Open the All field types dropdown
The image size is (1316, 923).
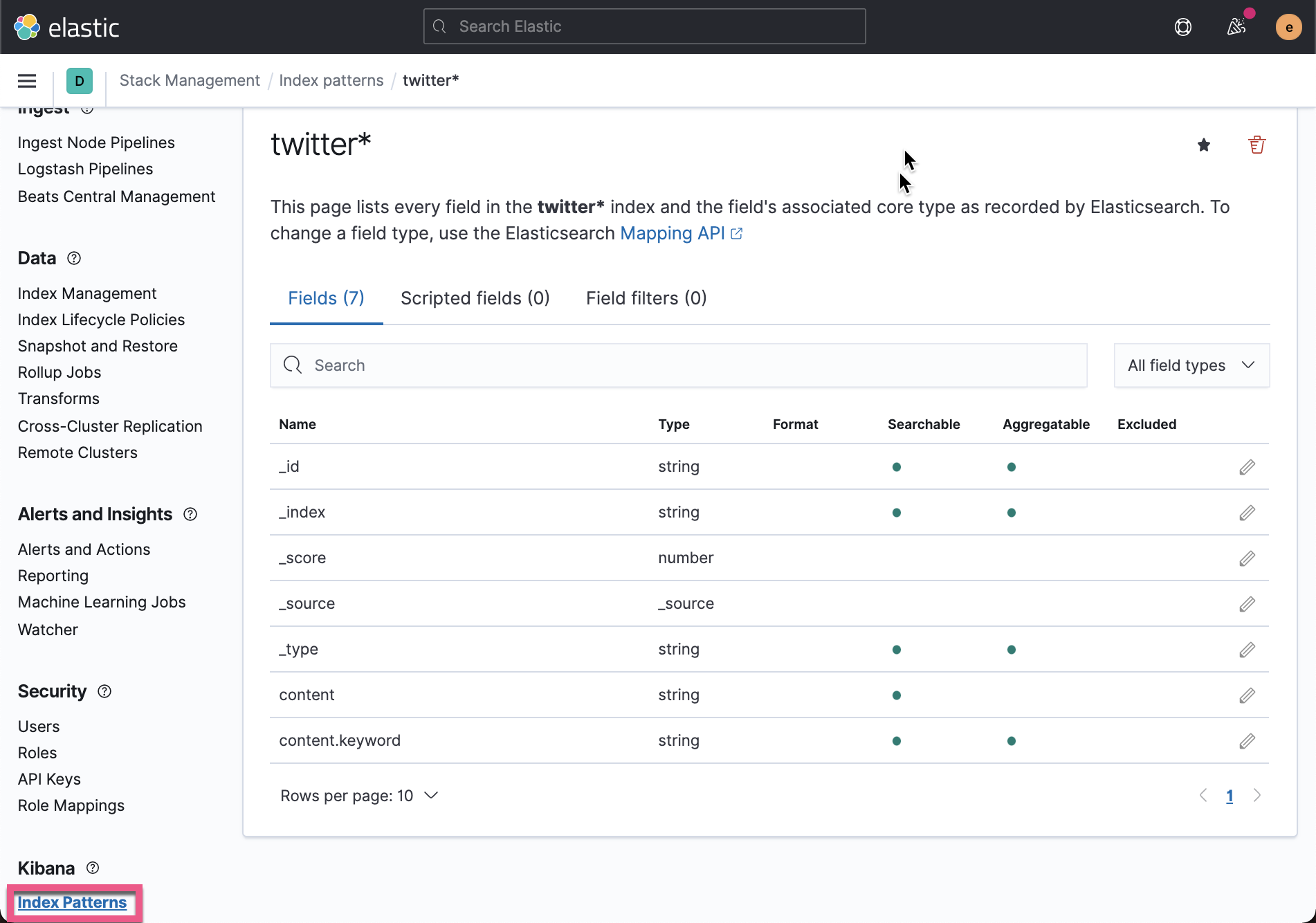tap(1191, 365)
